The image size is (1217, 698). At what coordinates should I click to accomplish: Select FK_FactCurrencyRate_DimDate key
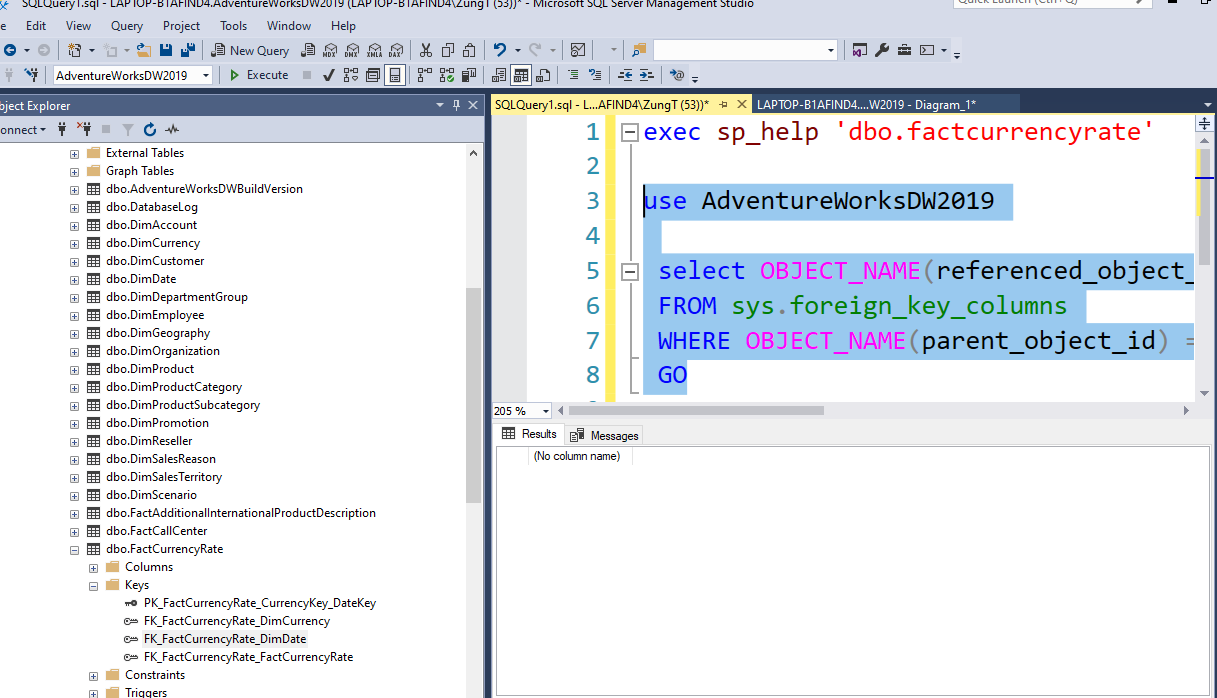225,639
